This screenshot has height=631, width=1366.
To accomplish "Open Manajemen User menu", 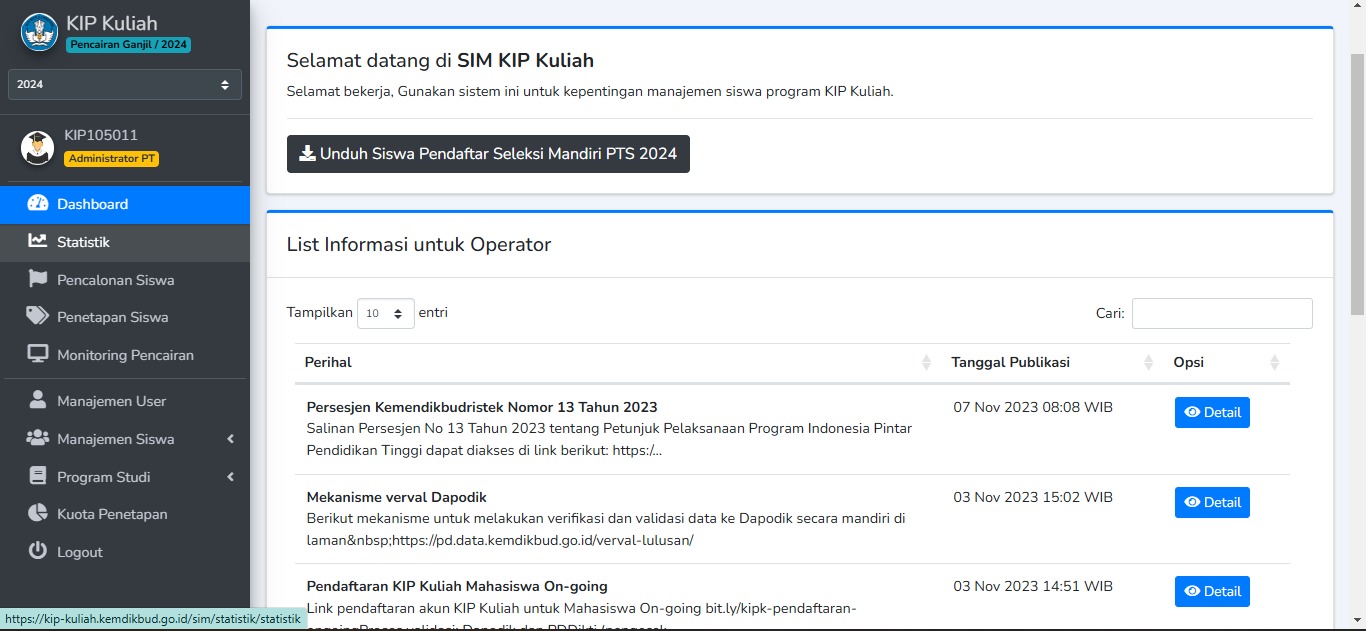I will 125,401.
